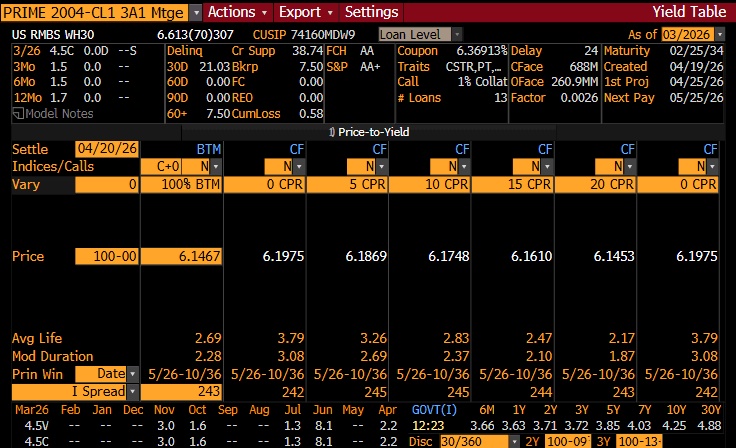Click the Vary value field 0
The image size is (736, 448).
(107, 185)
